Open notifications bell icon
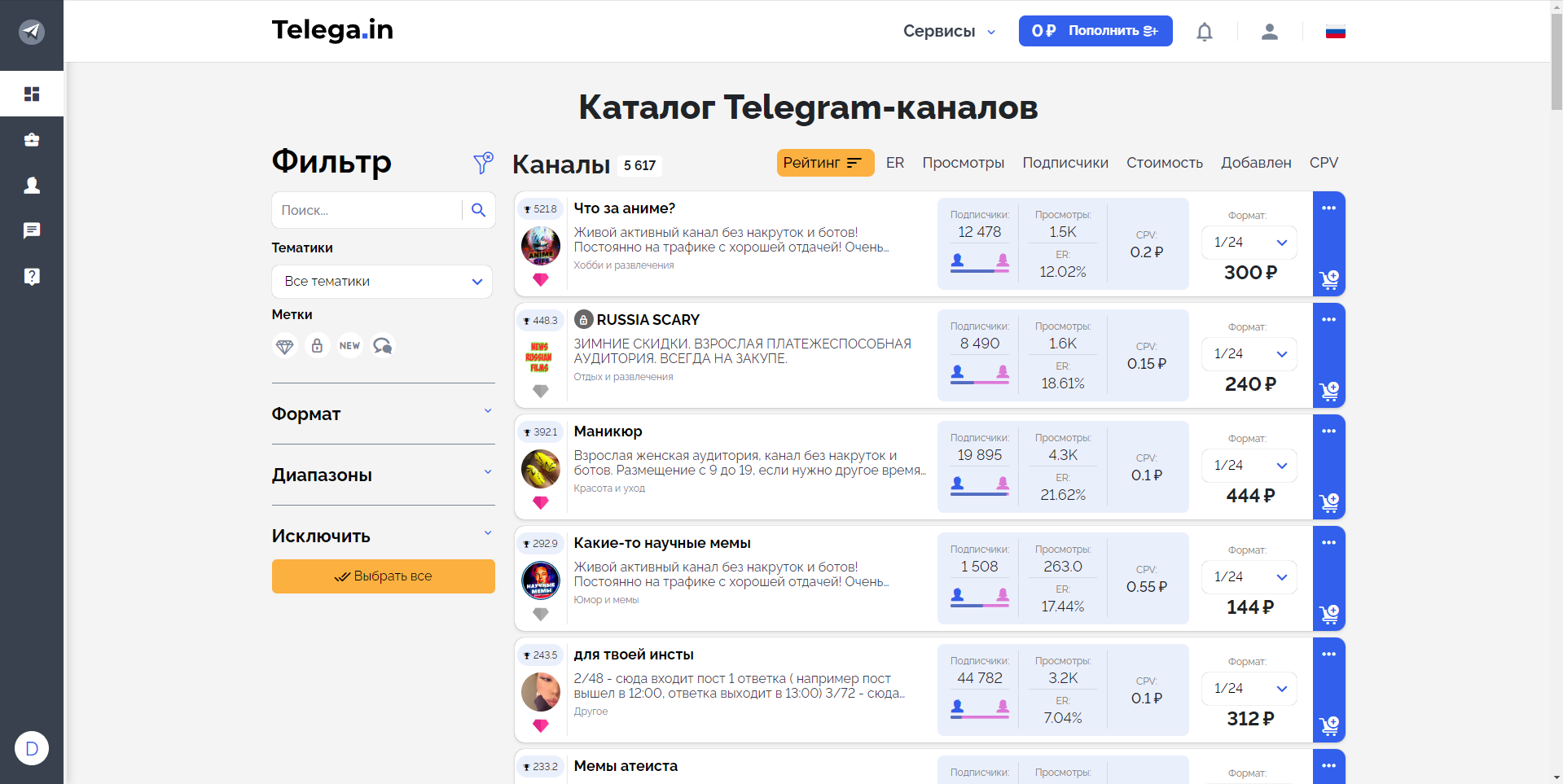 (1205, 32)
